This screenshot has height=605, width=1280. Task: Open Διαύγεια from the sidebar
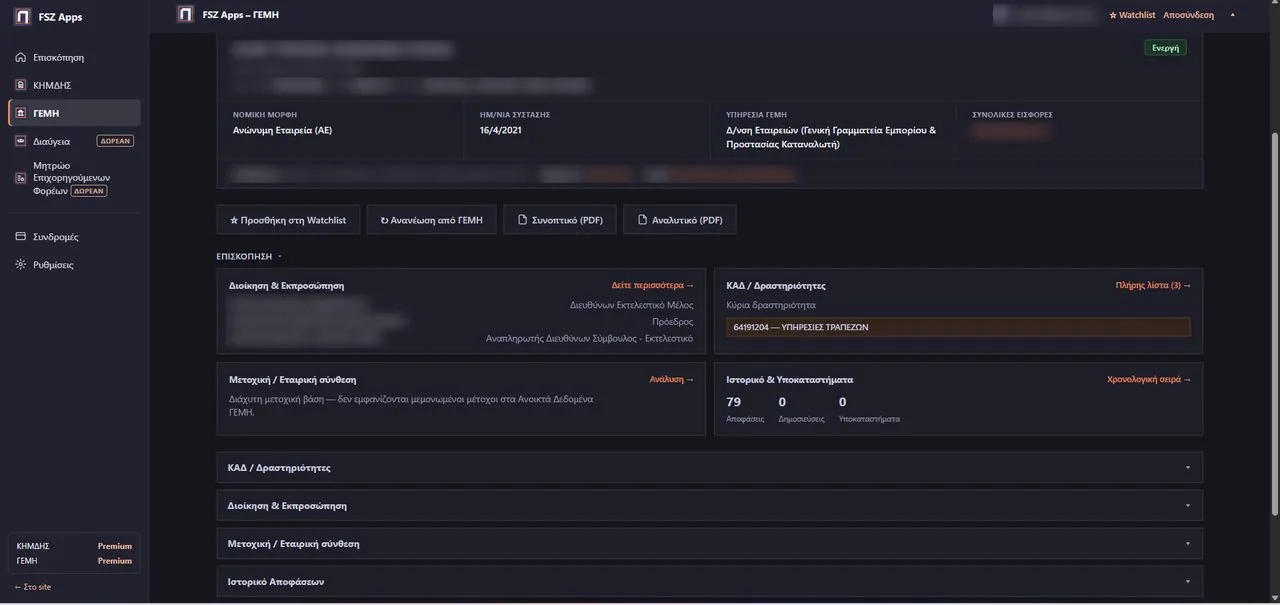[74, 141]
